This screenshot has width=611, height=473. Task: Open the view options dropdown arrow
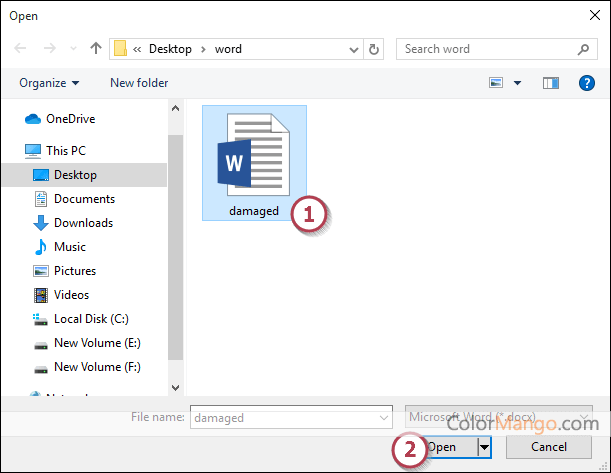(x=517, y=83)
